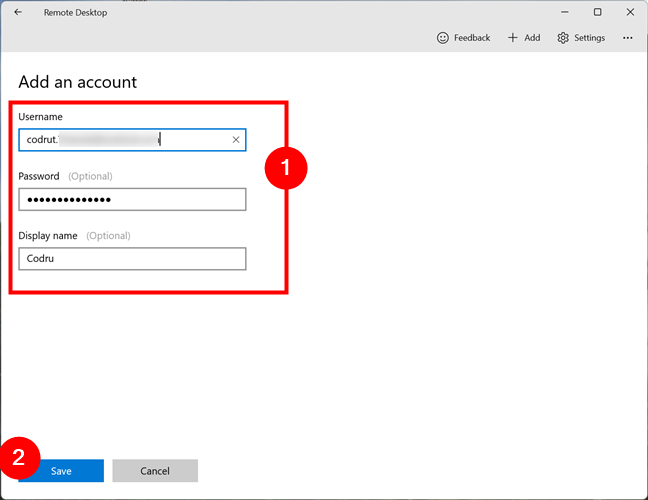648x500 pixels.
Task: Cancel adding the account
Action: tap(155, 471)
